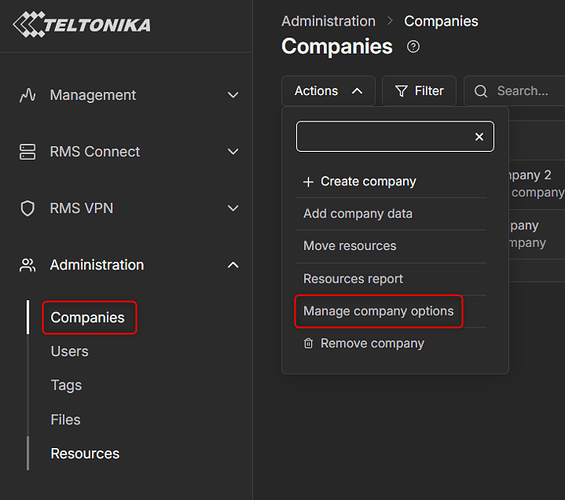The height and width of the screenshot is (500, 565).
Task: Click the RMS Connect server icon
Action: (x=27, y=152)
